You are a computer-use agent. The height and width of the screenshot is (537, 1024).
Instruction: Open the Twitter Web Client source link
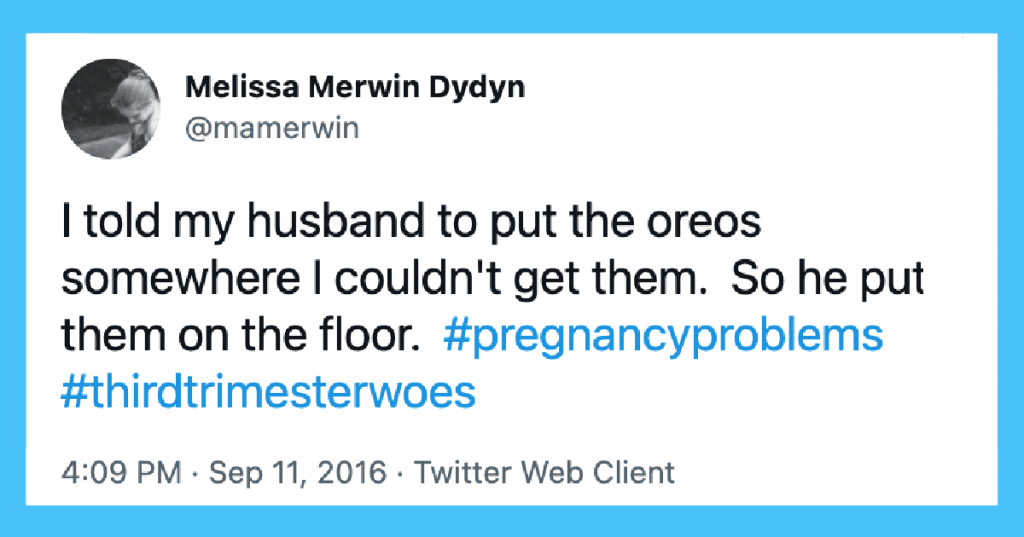tap(545, 472)
